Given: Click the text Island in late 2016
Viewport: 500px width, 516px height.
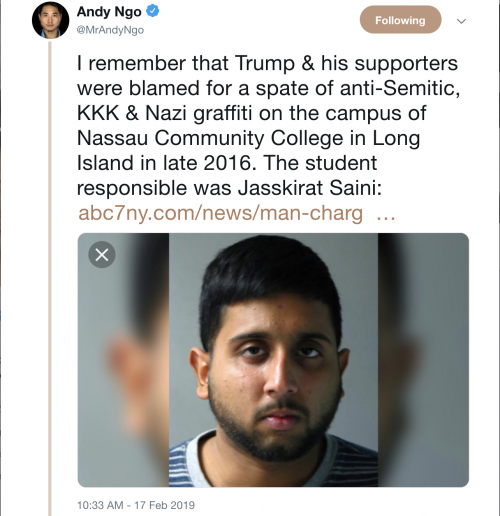Looking at the screenshot, I should [x=164, y=163].
